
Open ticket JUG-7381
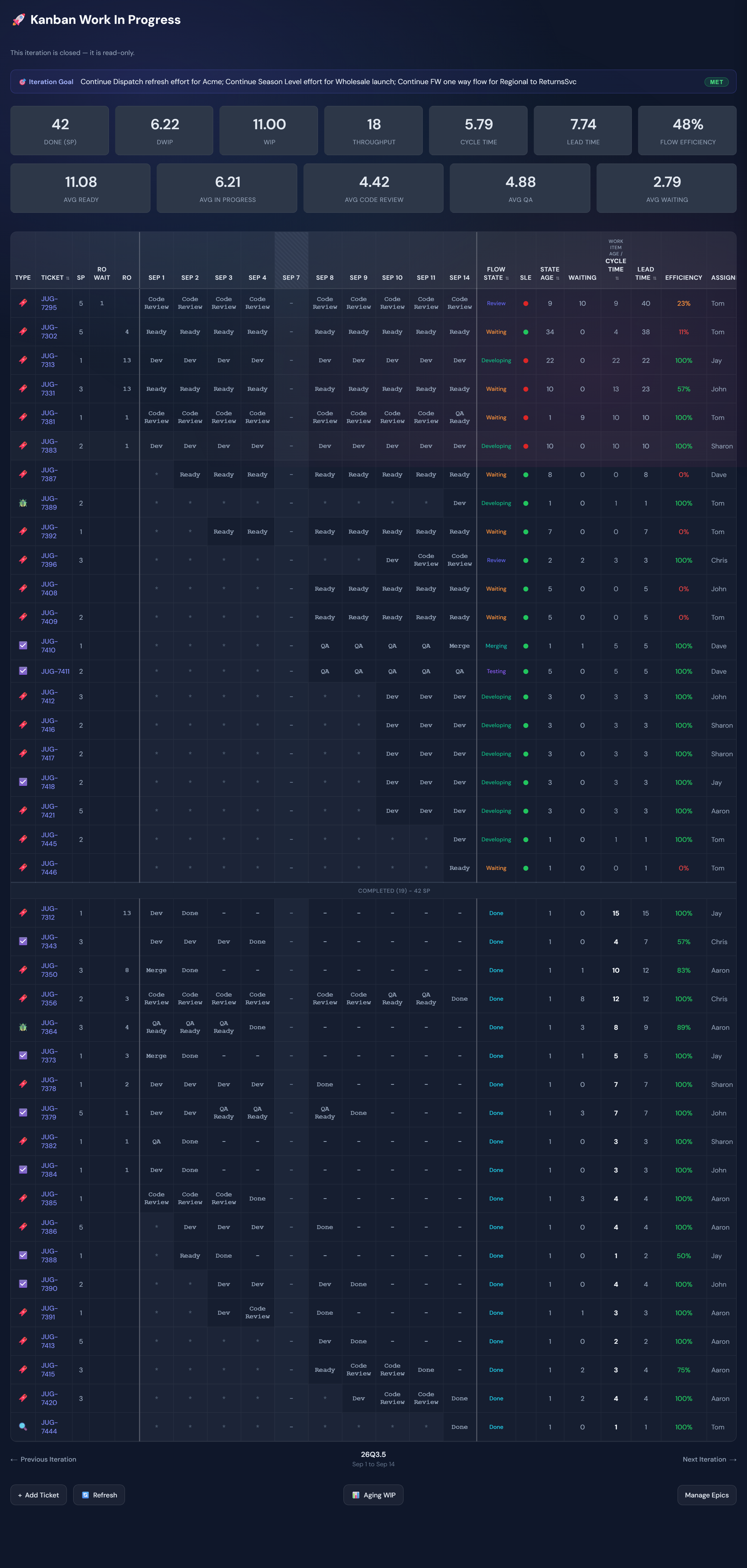point(49,417)
